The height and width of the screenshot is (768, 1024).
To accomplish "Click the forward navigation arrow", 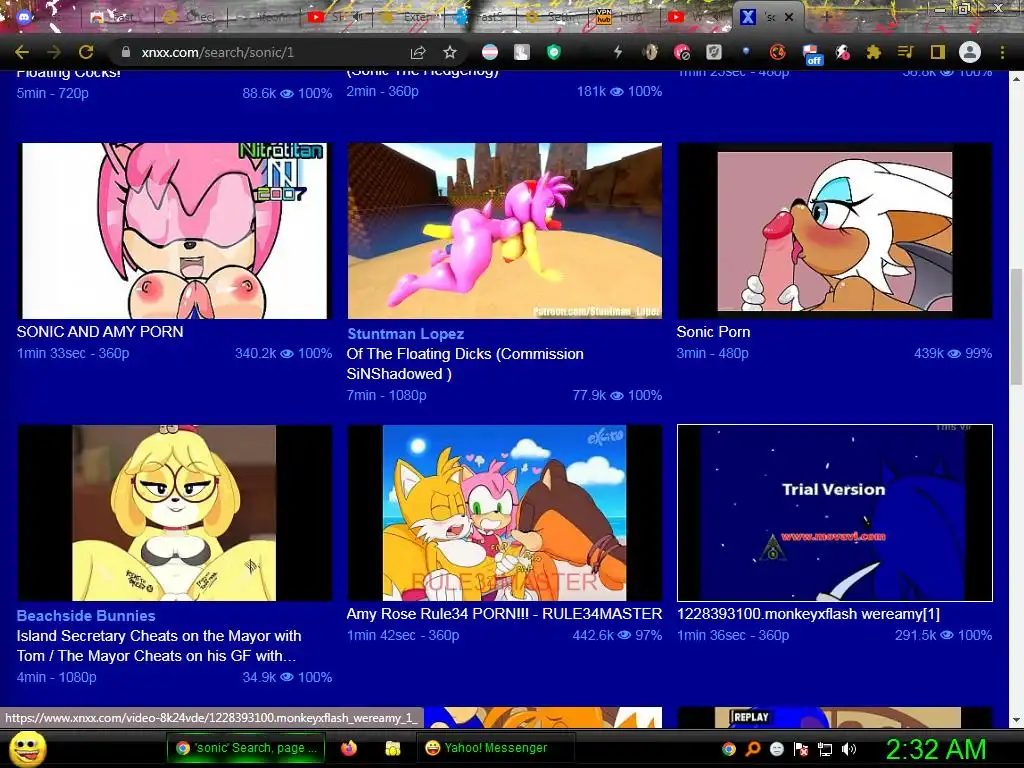I will point(54,52).
